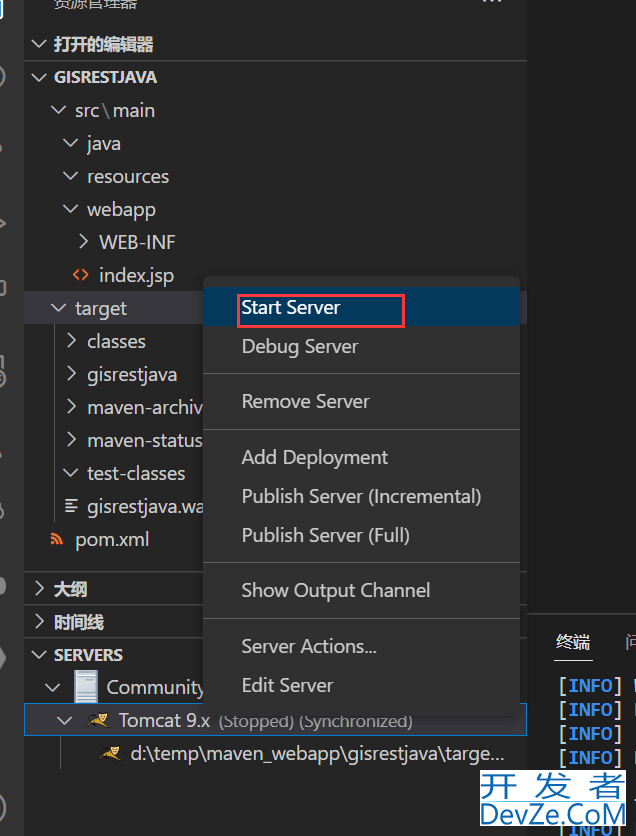The width and height of the screenshot is (636, 836).
Task: Collapse the src\main folder chevron
Action: 58,110
